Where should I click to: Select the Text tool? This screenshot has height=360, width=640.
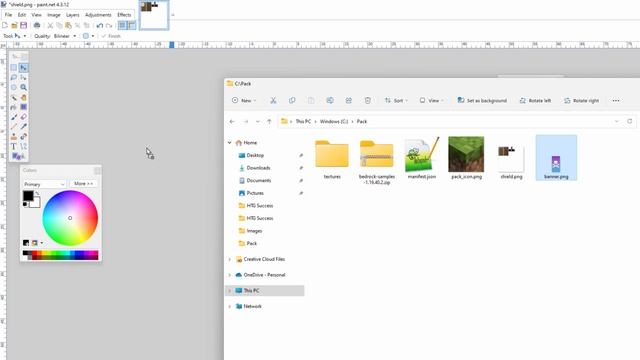(14, 147)
